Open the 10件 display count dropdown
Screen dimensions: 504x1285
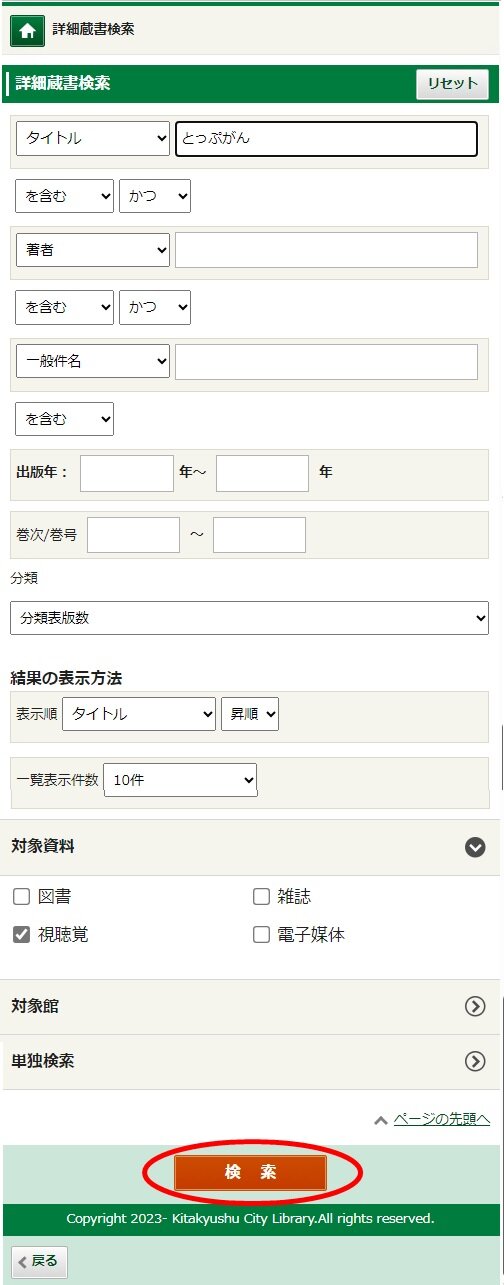(x=180, y=780)
